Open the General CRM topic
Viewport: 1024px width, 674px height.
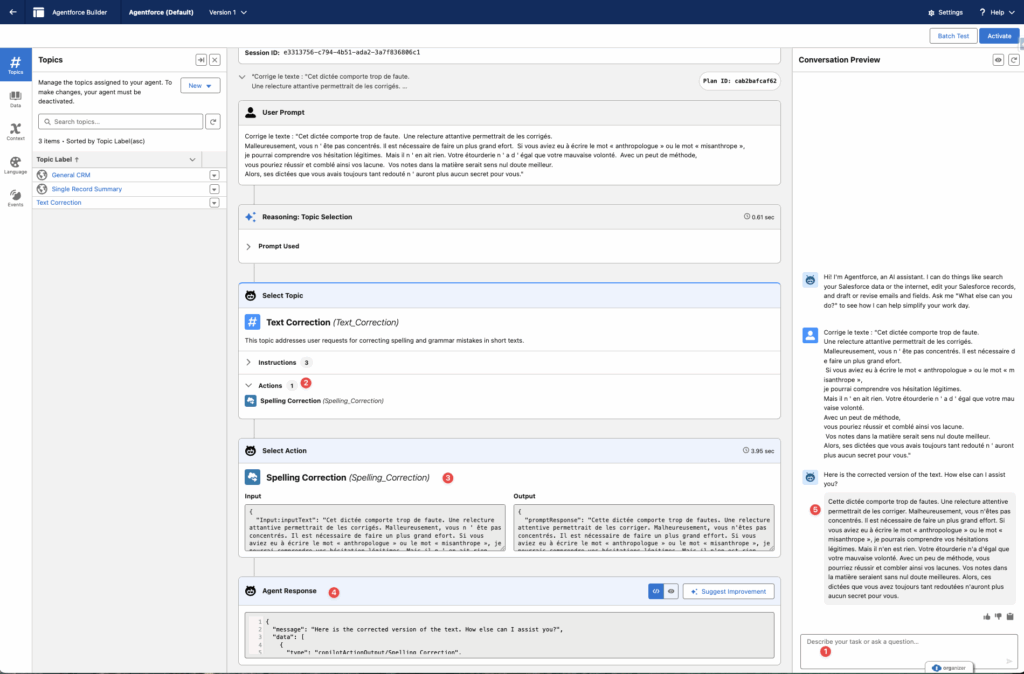pos(71,175)
